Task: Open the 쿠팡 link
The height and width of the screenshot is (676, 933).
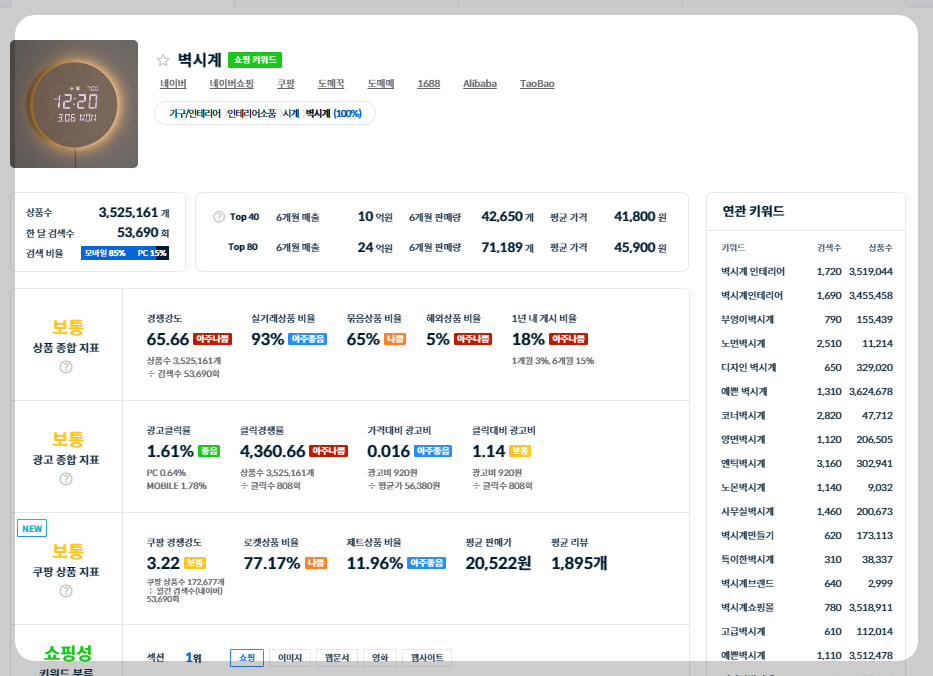Action: tap(286, 83)
